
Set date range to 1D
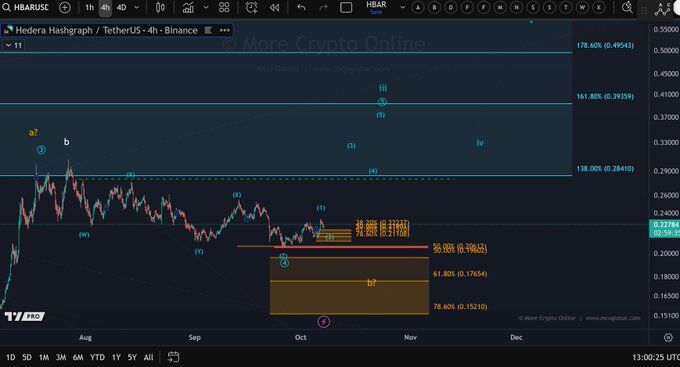click(10, 357)
